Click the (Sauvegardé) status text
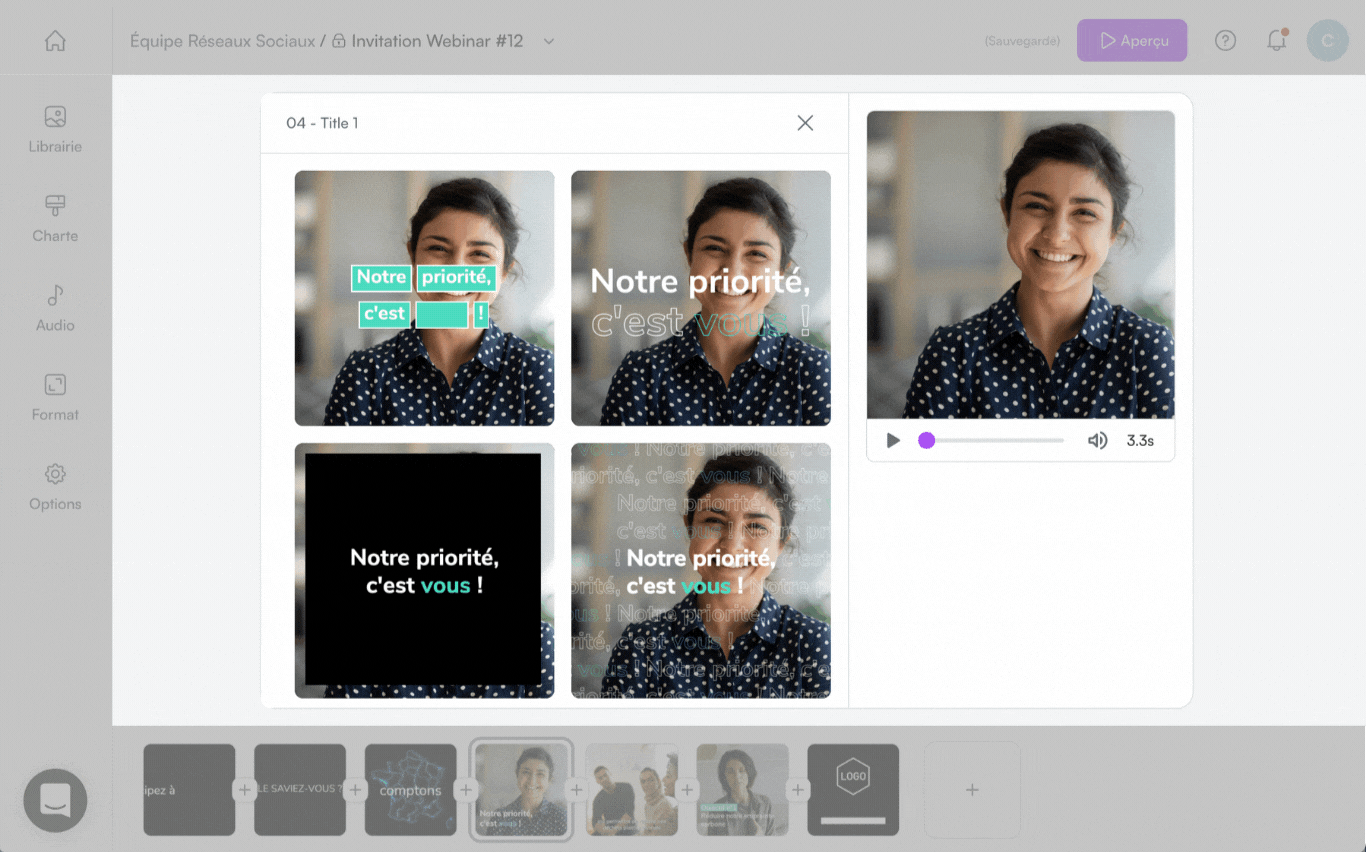 tap(1022, 41)
